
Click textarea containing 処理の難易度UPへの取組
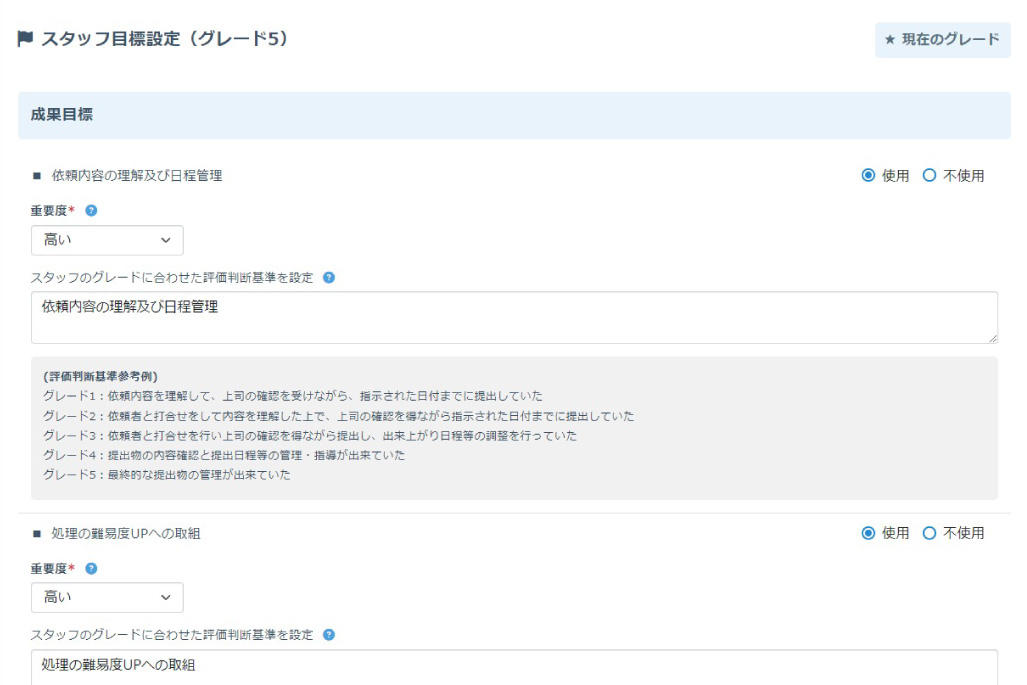[514, 667]
